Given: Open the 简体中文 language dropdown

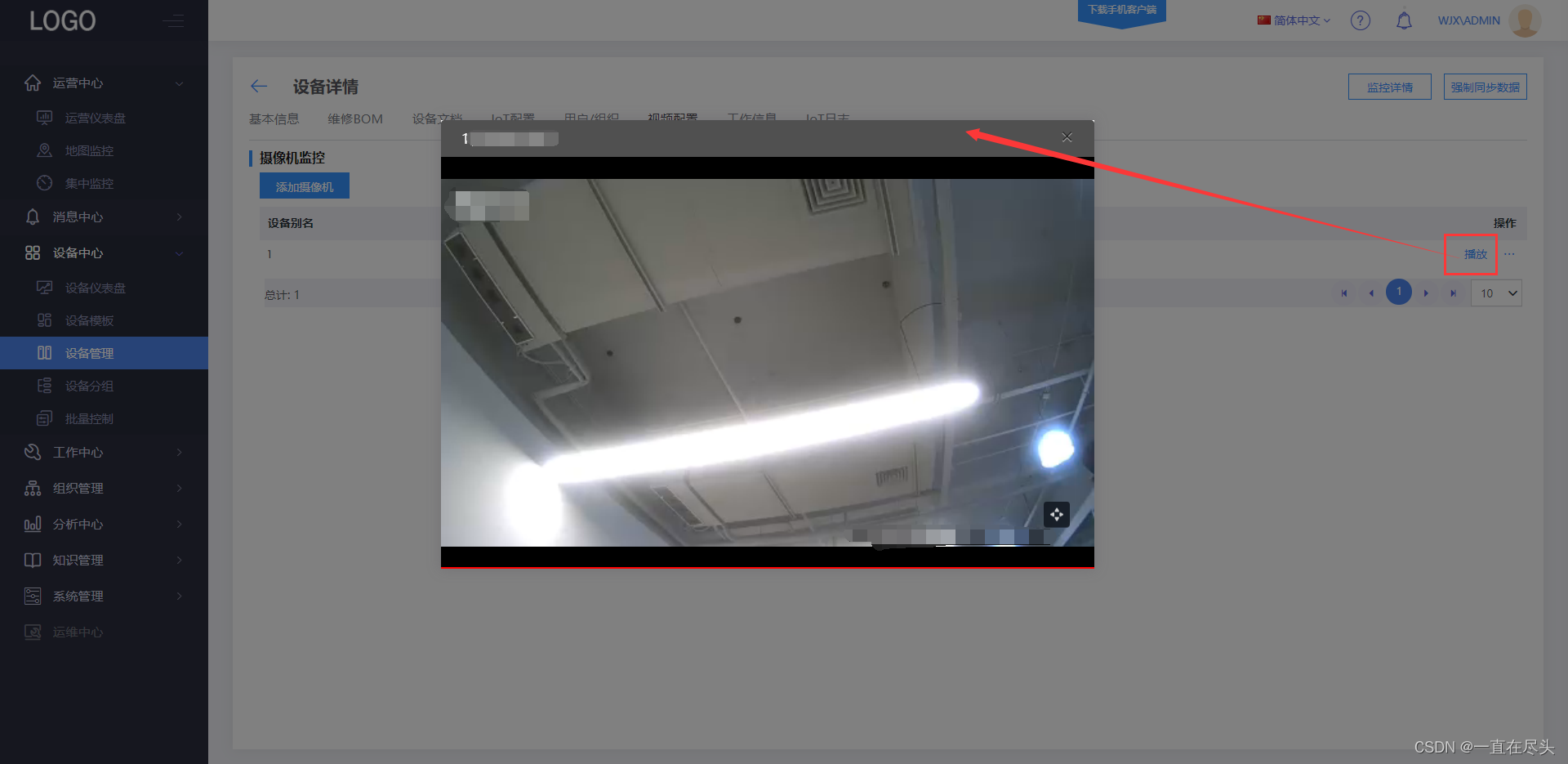Looking at the screenshot, I should pos(1294,20).
